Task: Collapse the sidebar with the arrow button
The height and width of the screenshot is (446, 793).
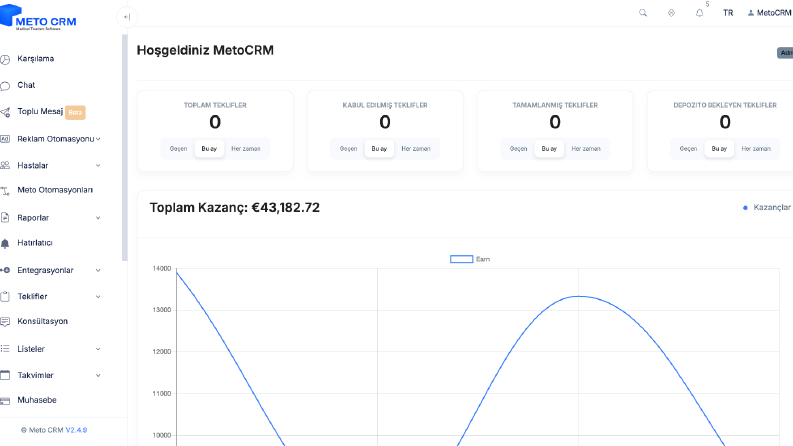Action: pyautogui.click(x=126, y=17)
